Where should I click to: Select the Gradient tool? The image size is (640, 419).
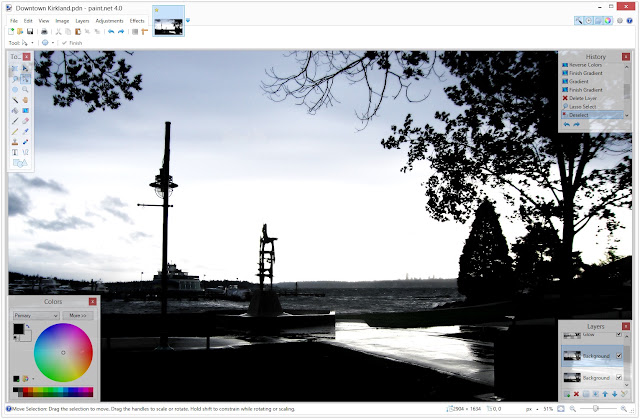pyautogui.click(x=25, y=111)
